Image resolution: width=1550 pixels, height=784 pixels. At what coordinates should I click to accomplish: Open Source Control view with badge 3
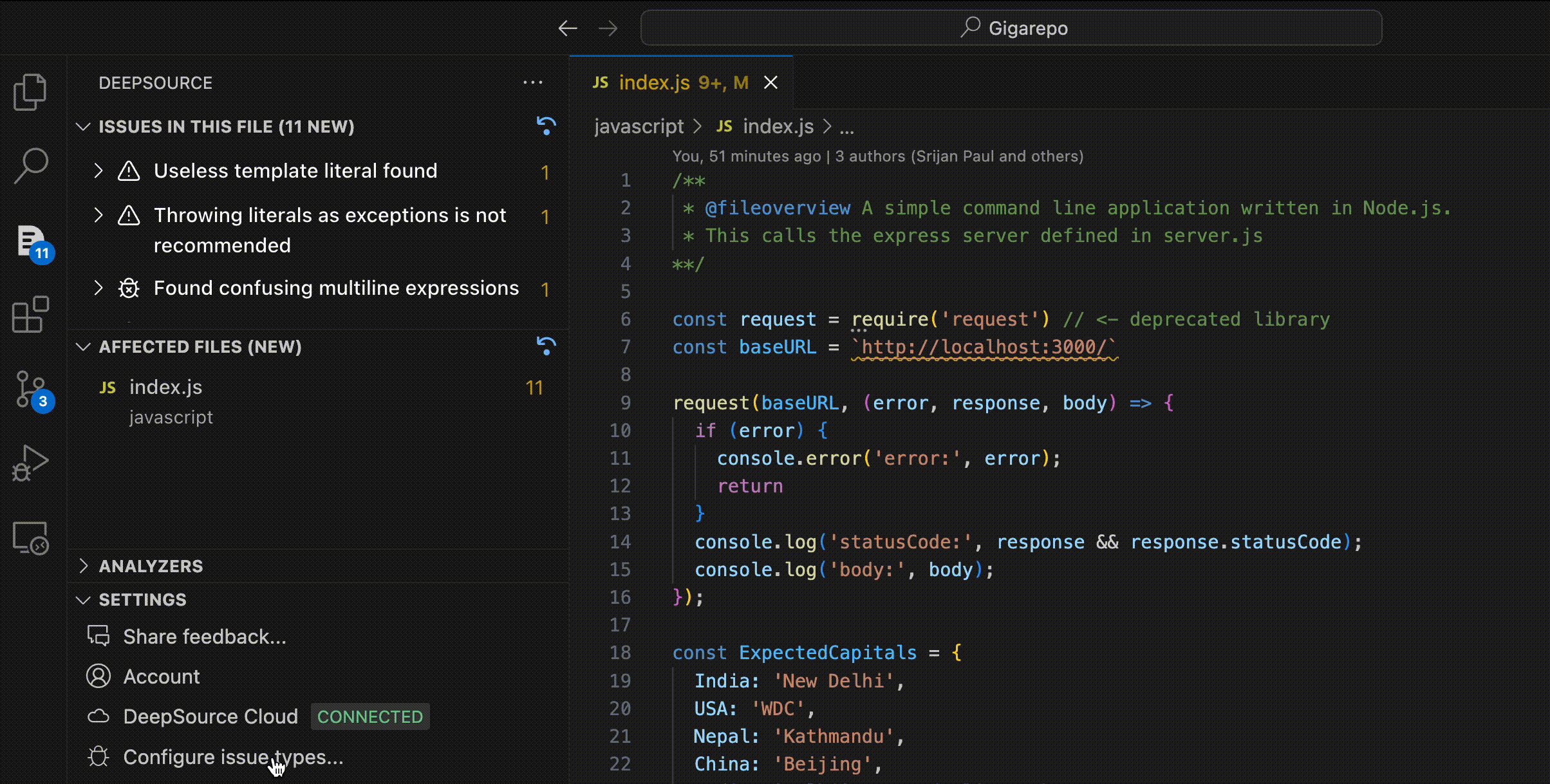pyautogui.click(x=30, y=389)
